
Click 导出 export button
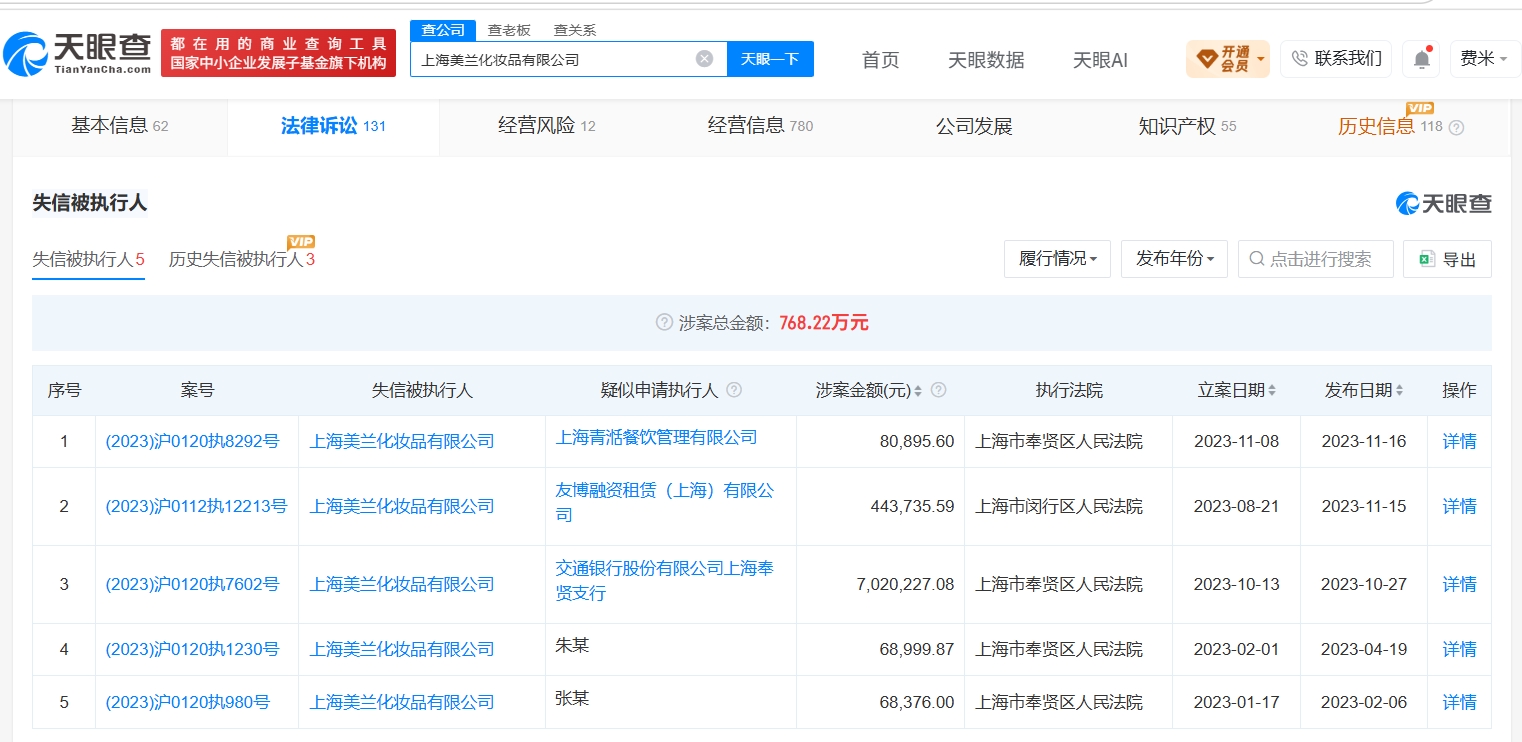coord(1447,259)
